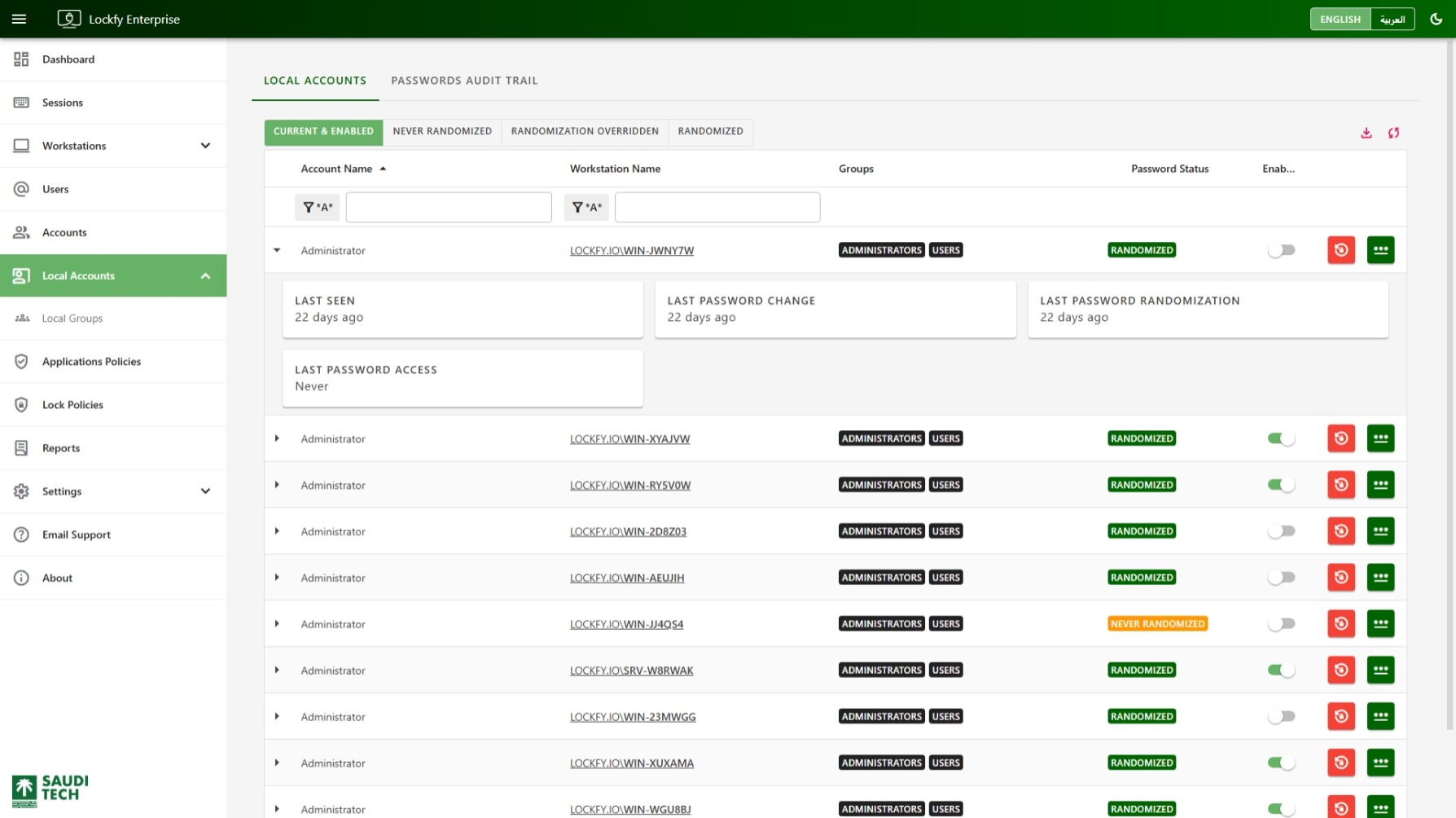Click the Account Name filter operator icon
This screenshot has width=1456, height=818.
tap(318, 207)
